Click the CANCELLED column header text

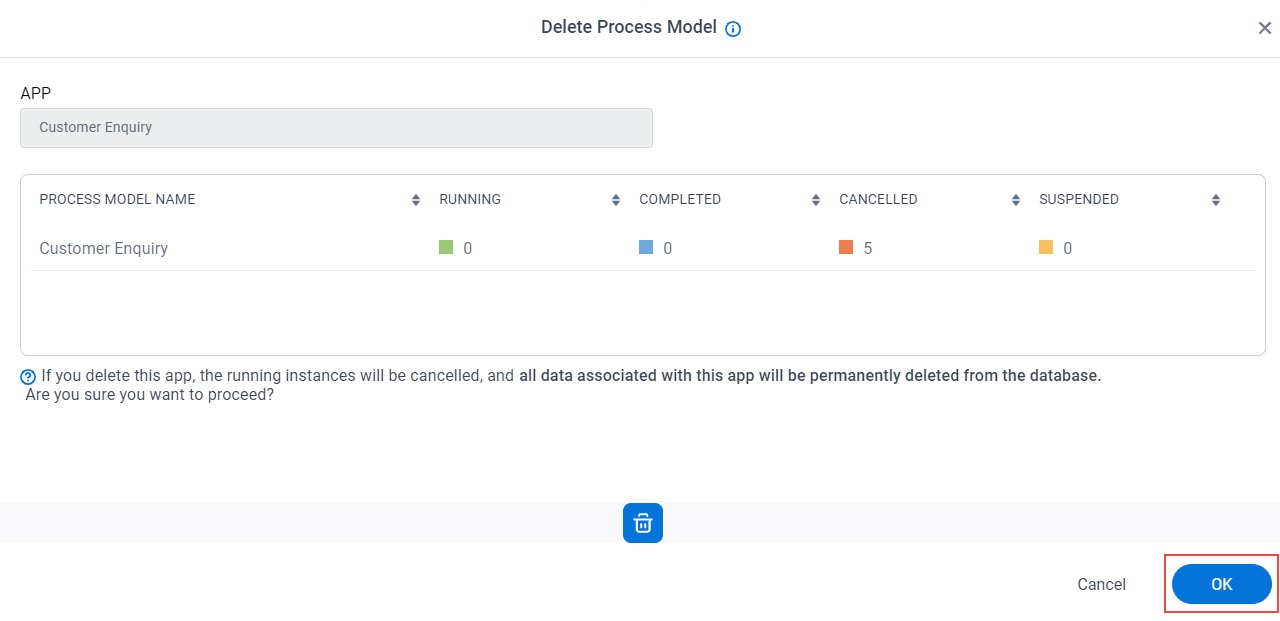(x=878, y=199)
